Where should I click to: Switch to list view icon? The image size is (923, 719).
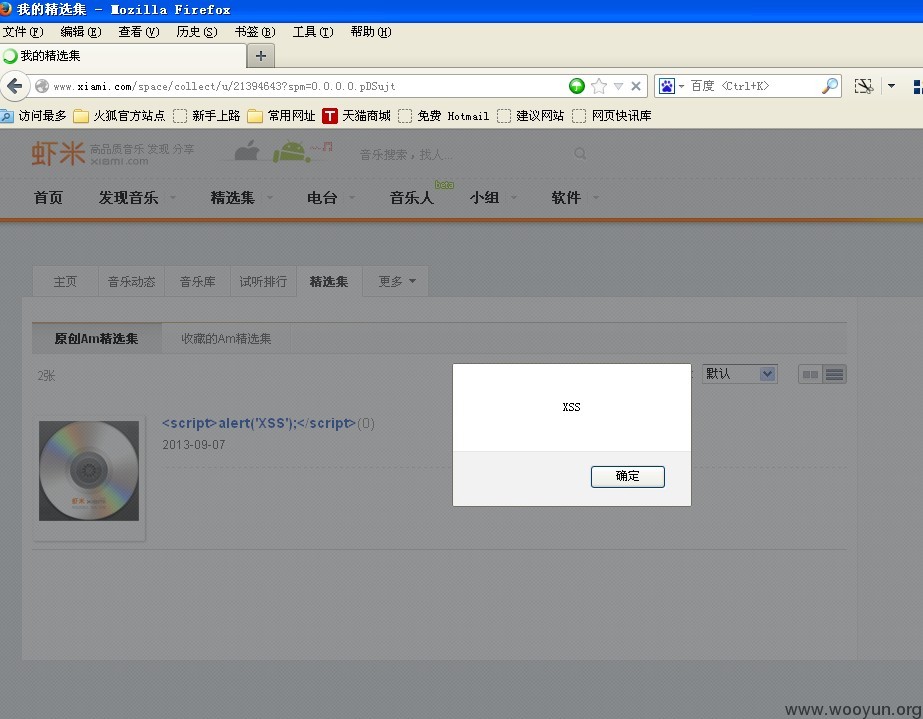[x=834, y=375]
